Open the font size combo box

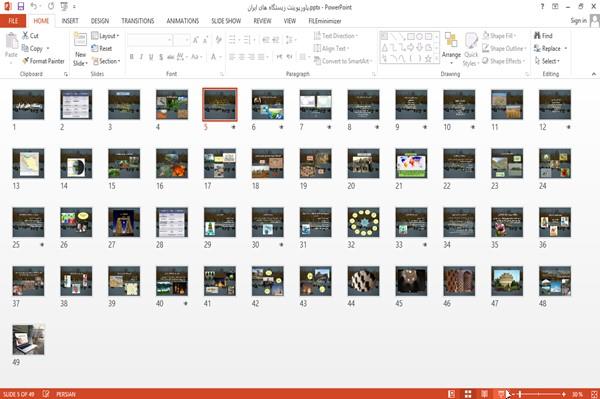[x=181, y=40]
